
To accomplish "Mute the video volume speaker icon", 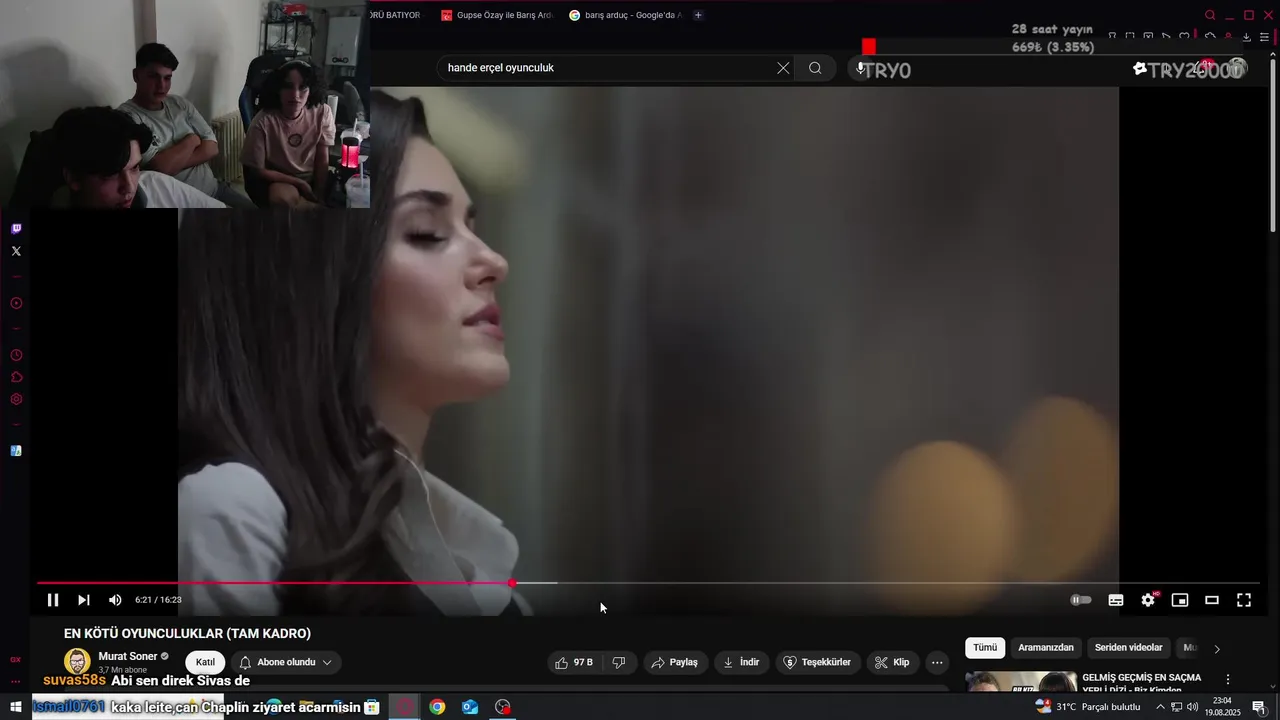I will 115,600.
